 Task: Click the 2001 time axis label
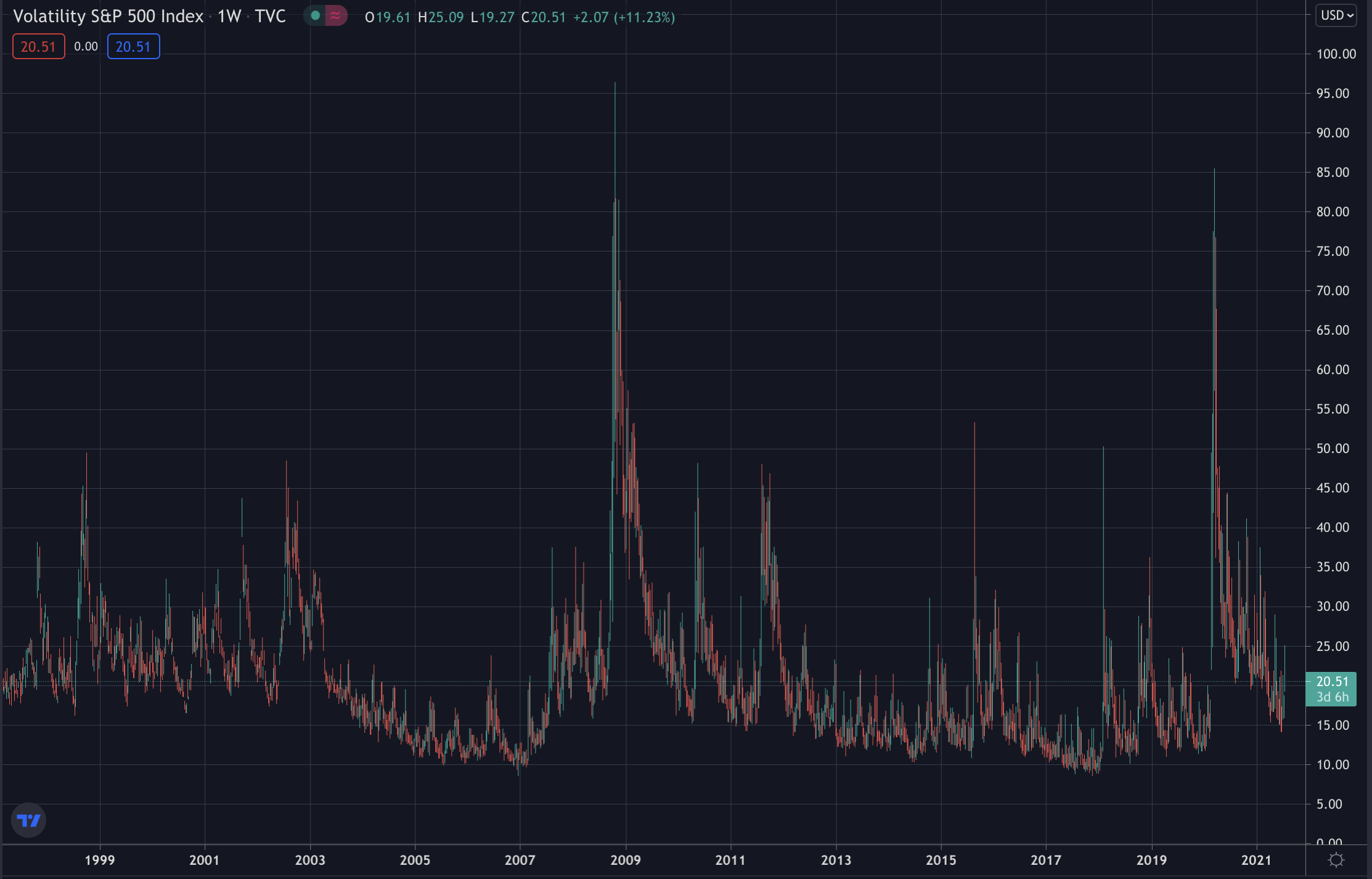pos(204,860)
